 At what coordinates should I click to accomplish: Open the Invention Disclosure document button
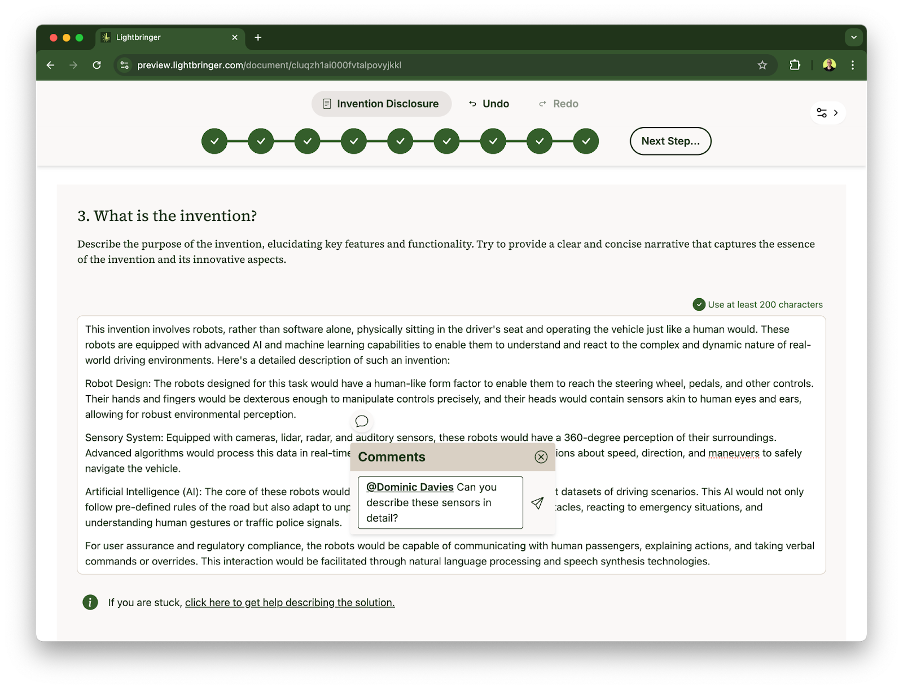pos(381,104)
